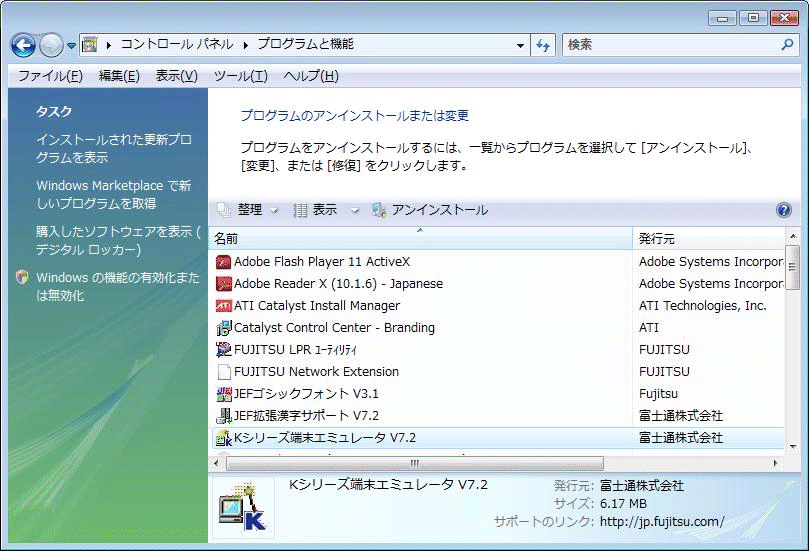Select Adobe Flash Player 11 ActiveX icon
This screenshot has height=551, width=809.
(223, 262)
